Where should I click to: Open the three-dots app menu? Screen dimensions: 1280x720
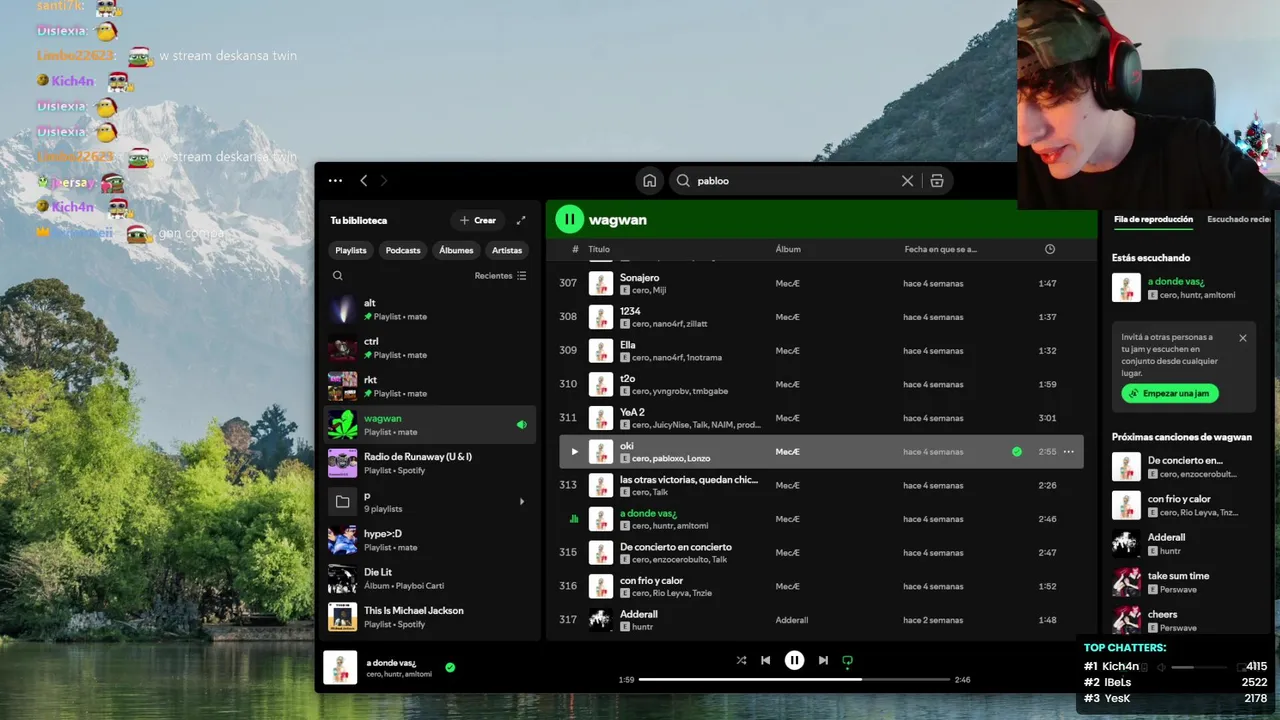(x=335, y=181)
